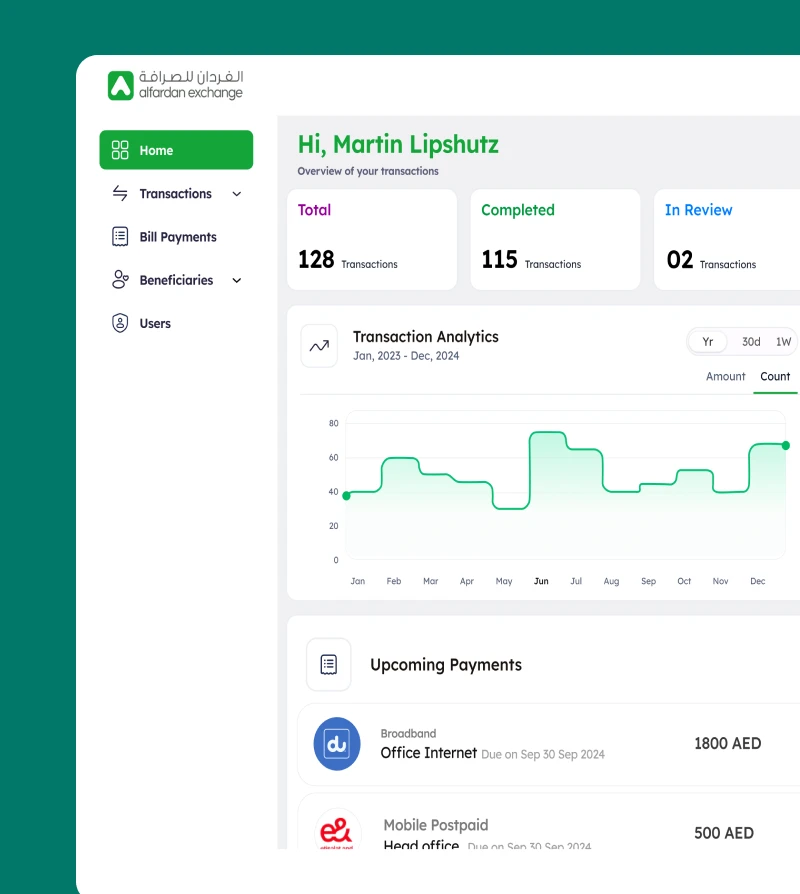The width and height of the screenshot is (800, 894).
Task: Open the Completed transactions card
Action: [555, 240]
